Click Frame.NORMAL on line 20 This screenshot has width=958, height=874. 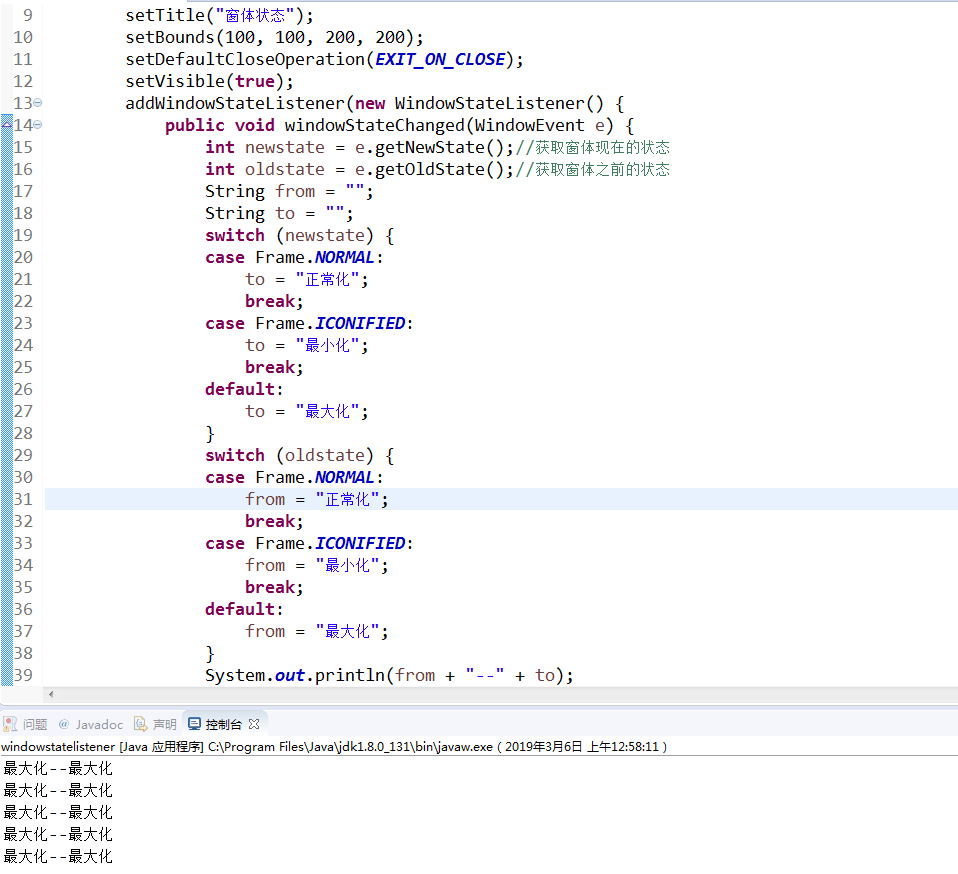tap(315, 257)
